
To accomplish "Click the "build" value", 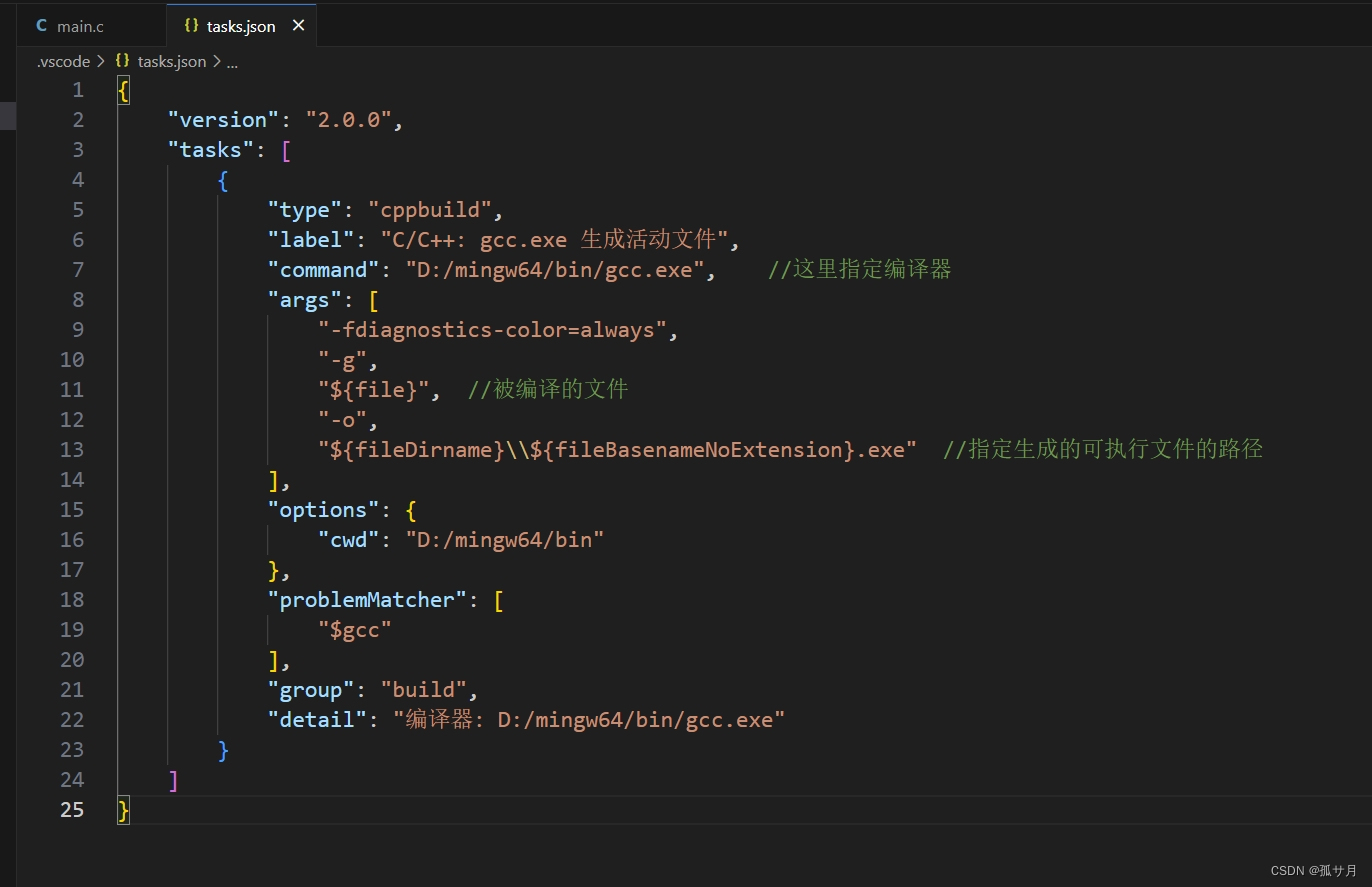I will pyautogui.click(x=424, y=690).
